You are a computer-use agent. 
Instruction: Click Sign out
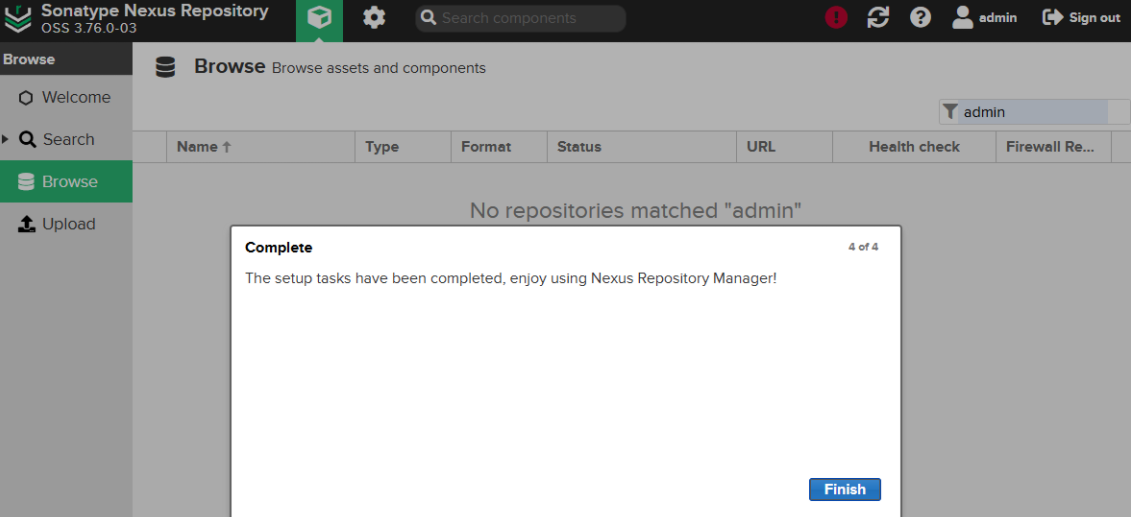click(x=1081, y=18)
